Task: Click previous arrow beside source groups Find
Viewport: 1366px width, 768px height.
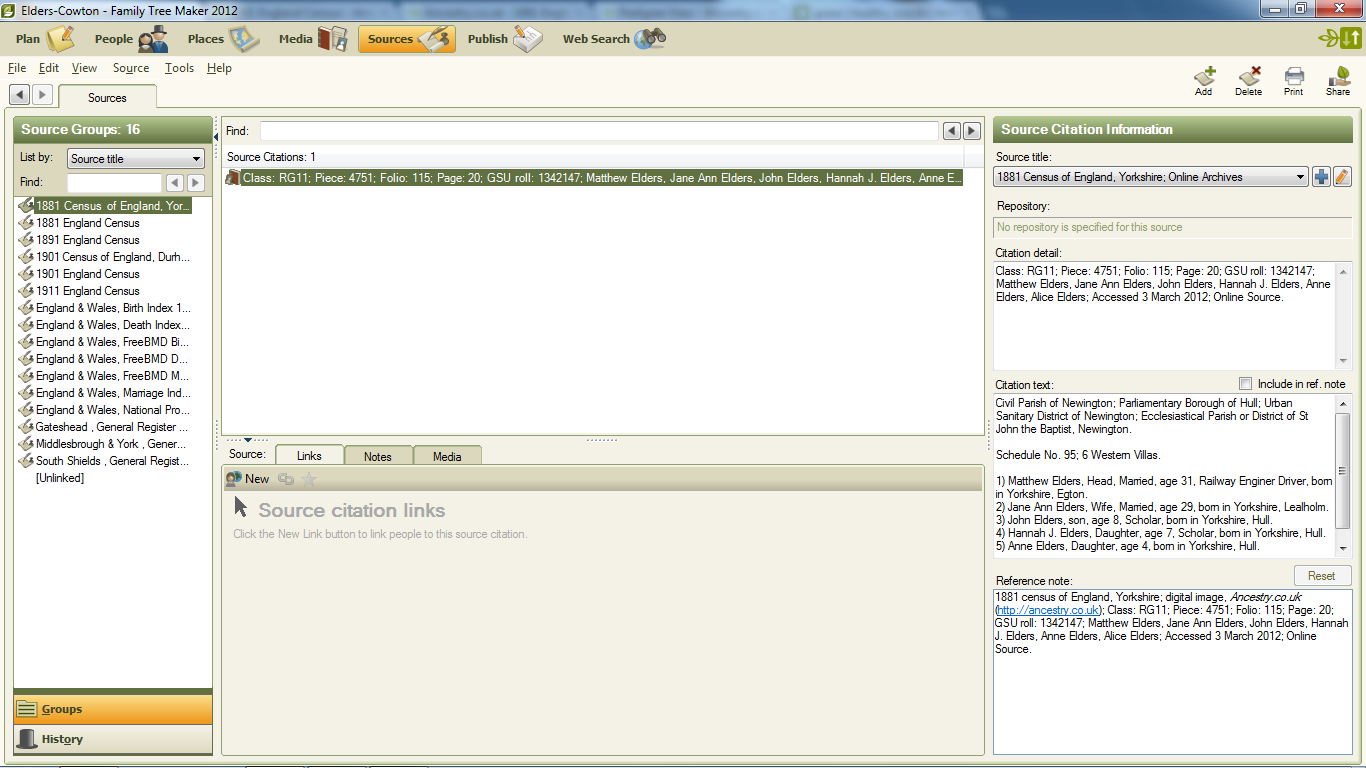Action: click(x=175, y=183)
